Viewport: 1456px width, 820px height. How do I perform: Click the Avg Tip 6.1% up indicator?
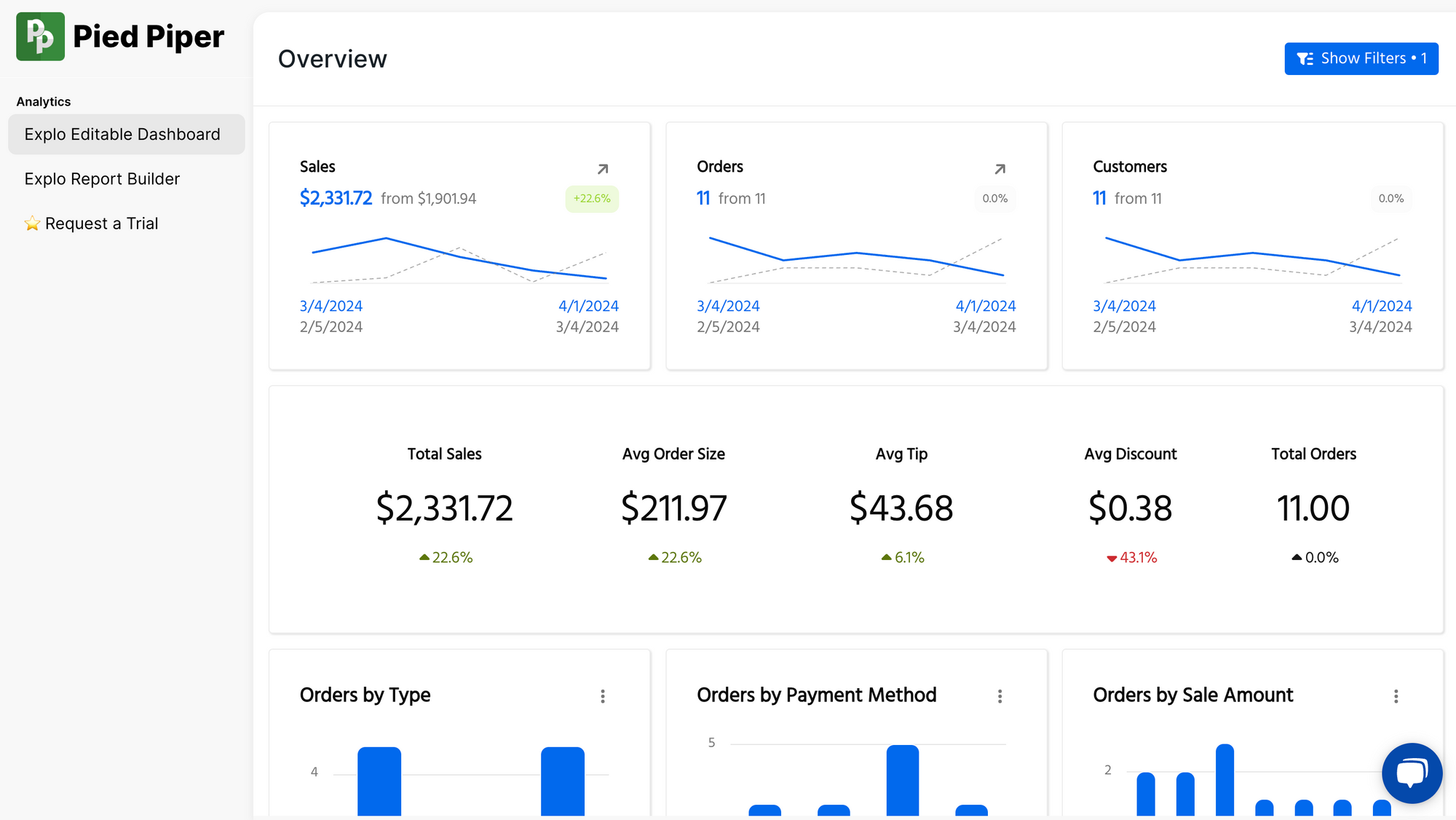(x=902, y=558)
